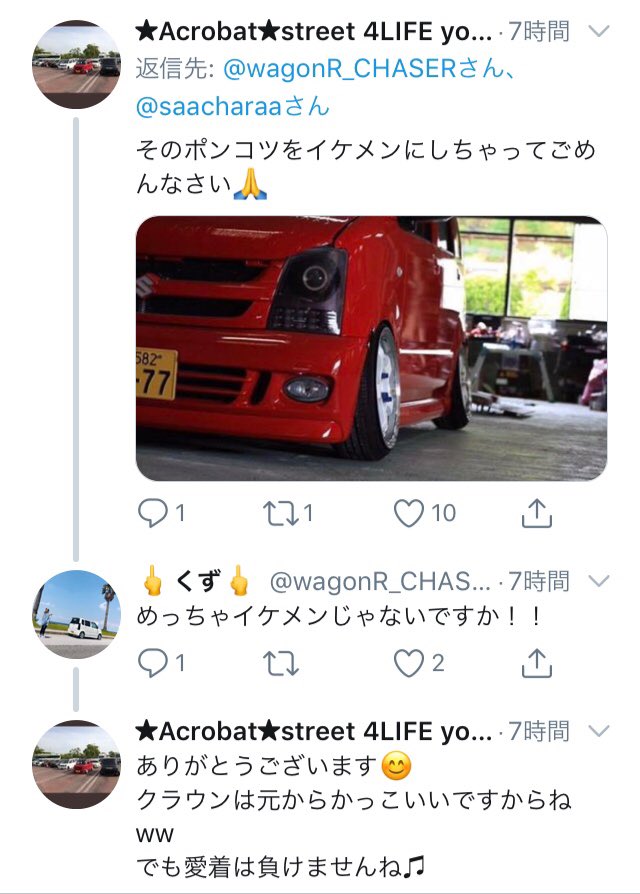
Task: View the red Suzuki car photo
Action: [372, 348]
